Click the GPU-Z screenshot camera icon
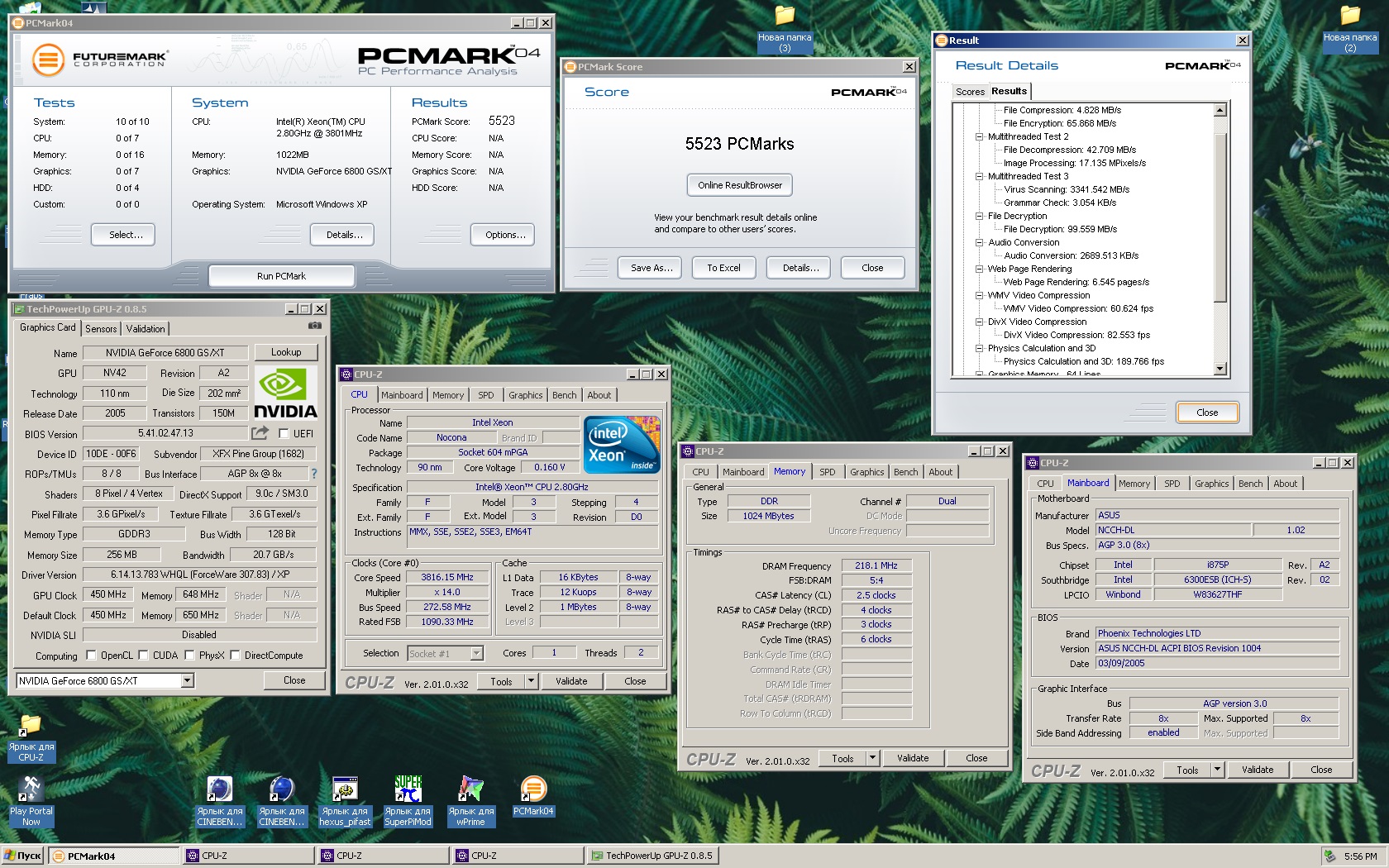 [x=314, y=326]
